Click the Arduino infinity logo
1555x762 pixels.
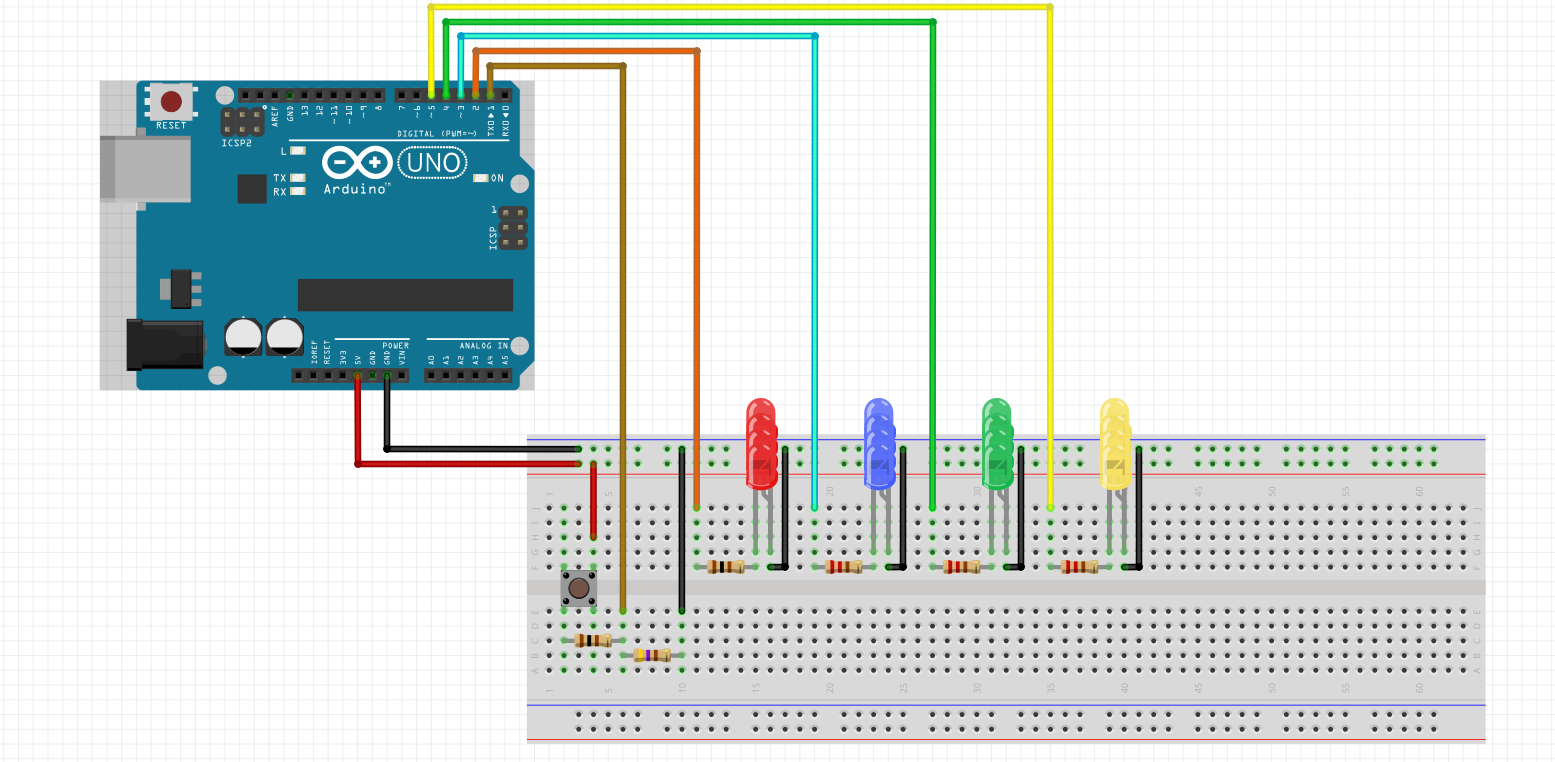357,162
